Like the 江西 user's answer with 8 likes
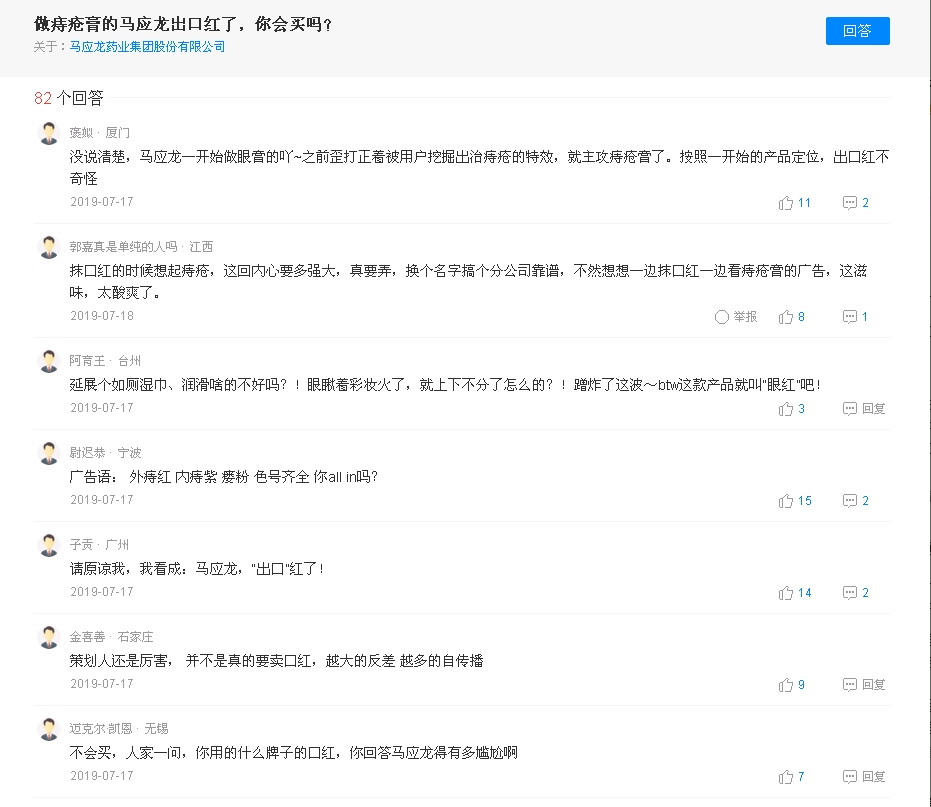This screenshot has height=807, width=931. pyautogui.click(x=791, y=317)
